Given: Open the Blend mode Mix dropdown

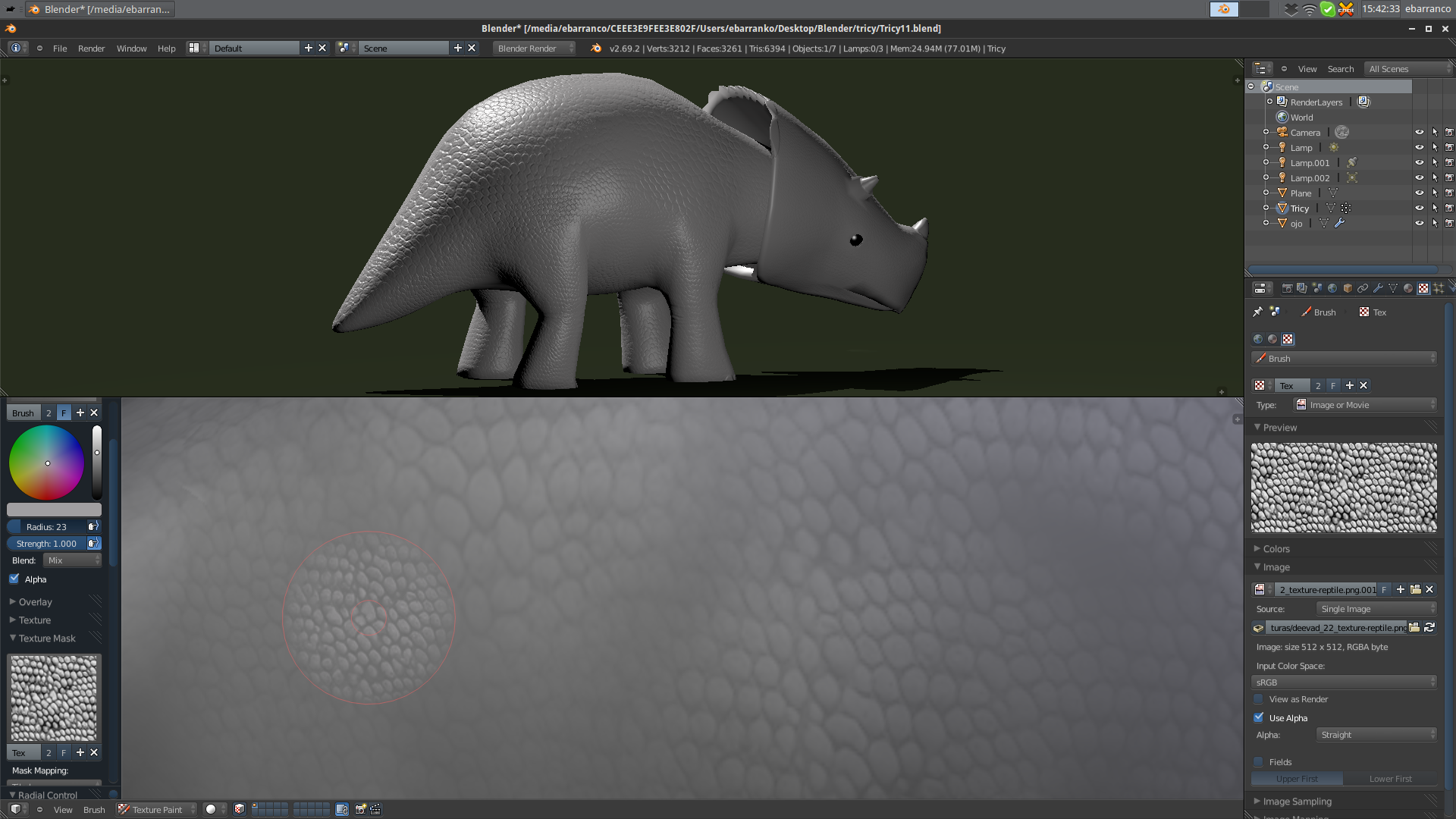Looking at the screenshot, I should point(72,560).
